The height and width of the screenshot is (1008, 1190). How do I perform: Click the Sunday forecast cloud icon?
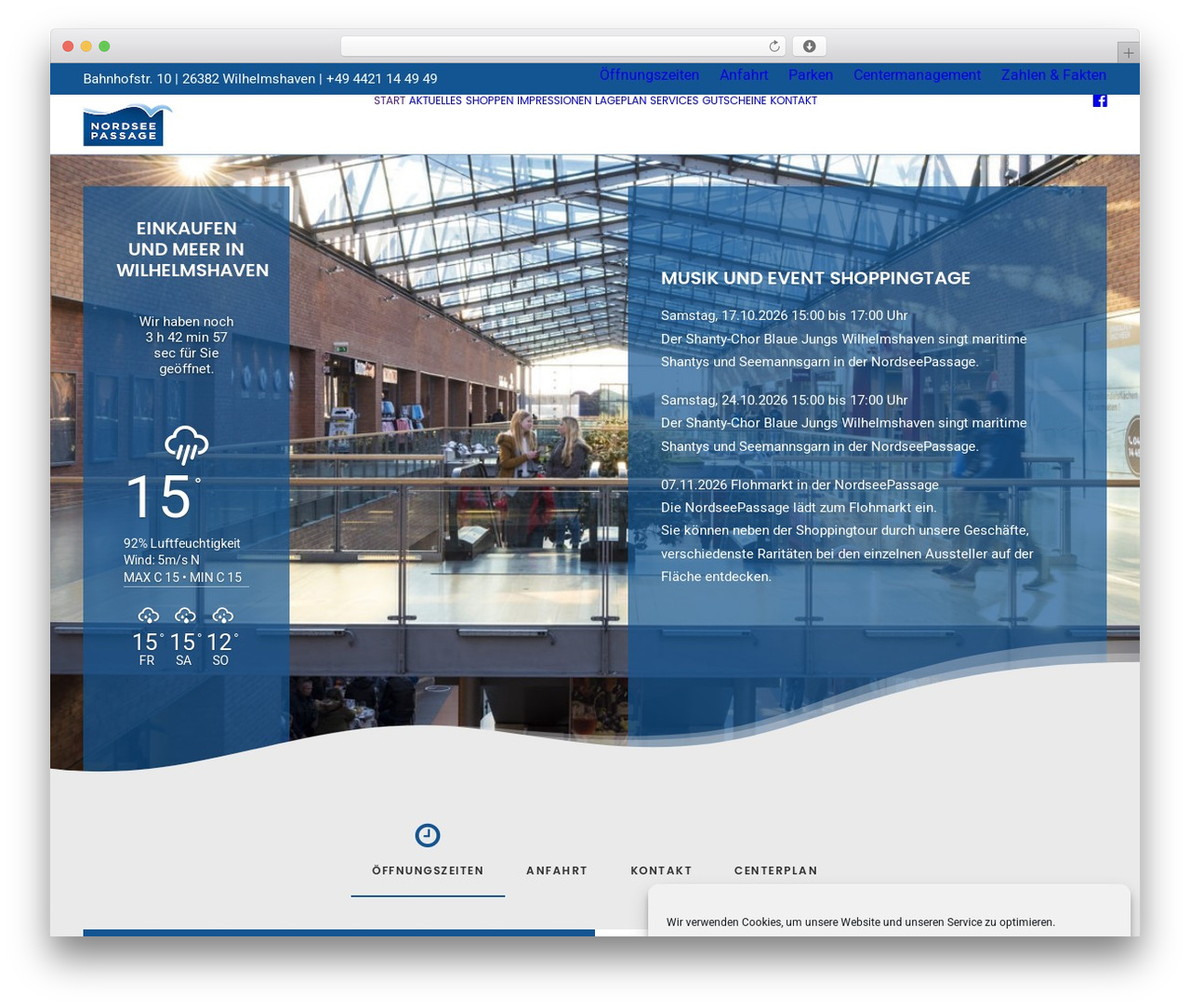(x=222, y=616)
